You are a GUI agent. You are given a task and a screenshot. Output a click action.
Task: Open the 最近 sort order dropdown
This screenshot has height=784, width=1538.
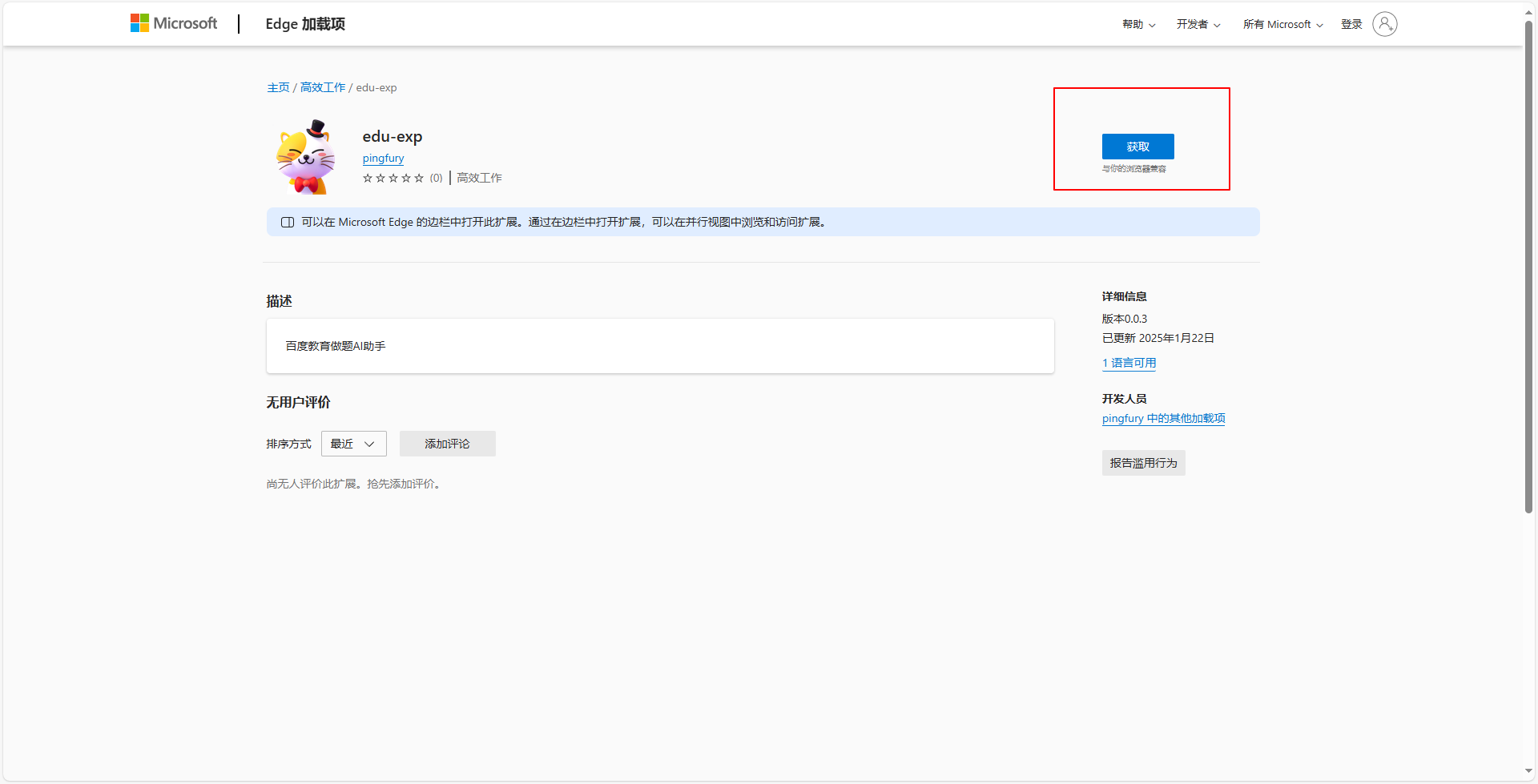pyautogui.click(x=353, y=444)
